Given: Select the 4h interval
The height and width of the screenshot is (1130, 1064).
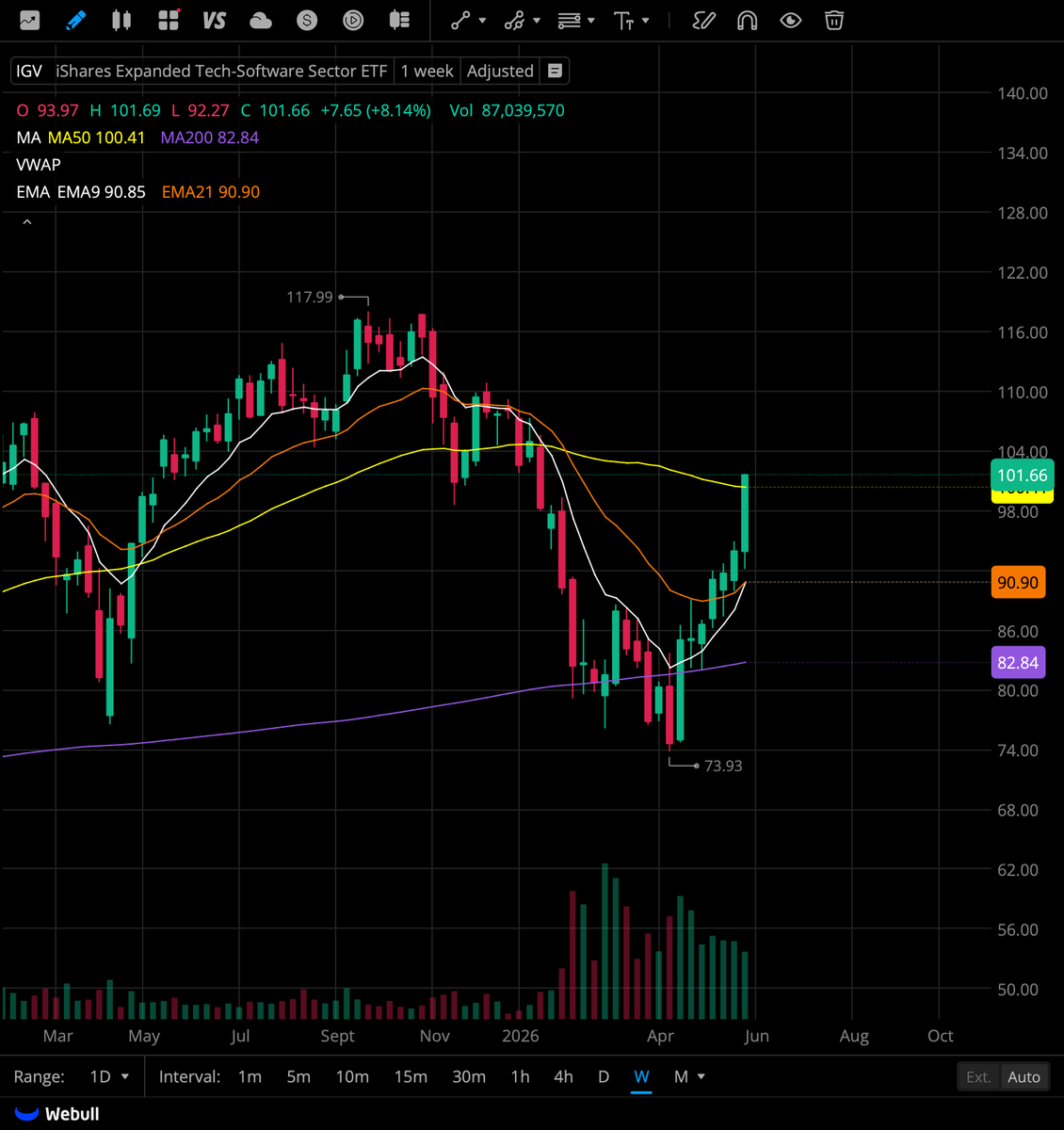Looking at the screenshot, I should pos(563,1076).
